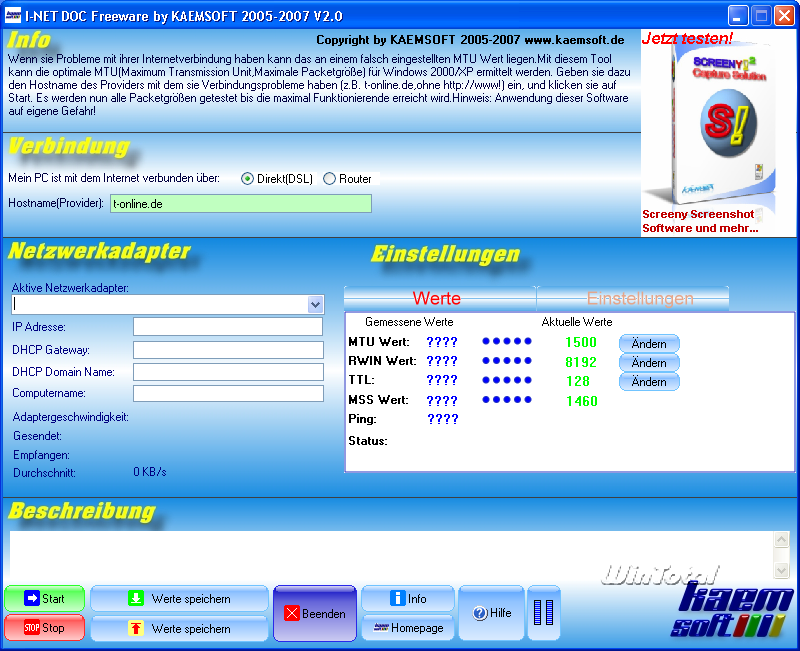Click the 0 KB/s average value

tap(149, 472)
